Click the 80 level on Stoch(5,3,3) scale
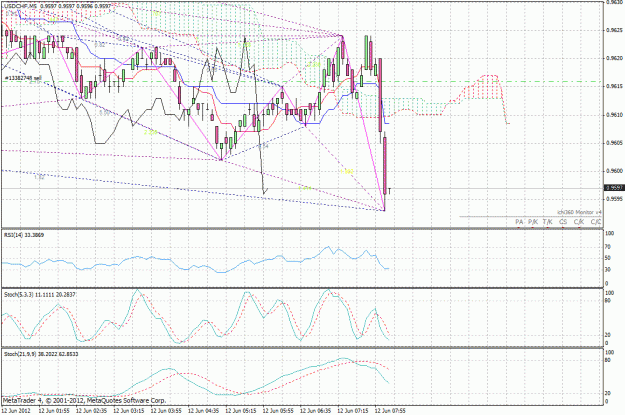The height and width of the screenshot is (415, 625). (608, 300)
